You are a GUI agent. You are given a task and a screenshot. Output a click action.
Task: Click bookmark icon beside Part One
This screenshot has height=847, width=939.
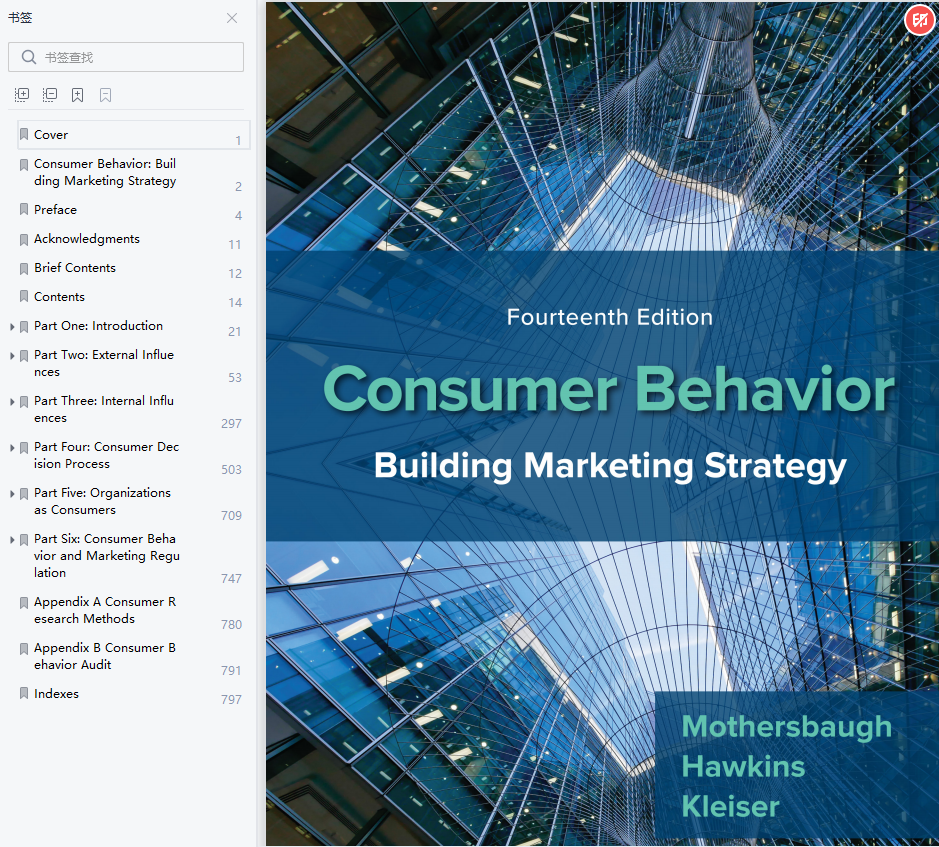24,326
